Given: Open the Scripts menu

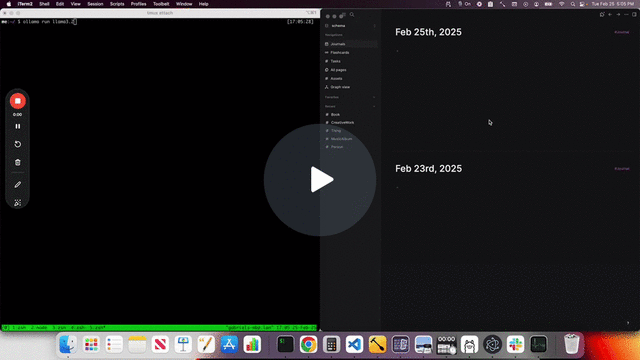Looking at the screenshot, I should pos(117,4).
